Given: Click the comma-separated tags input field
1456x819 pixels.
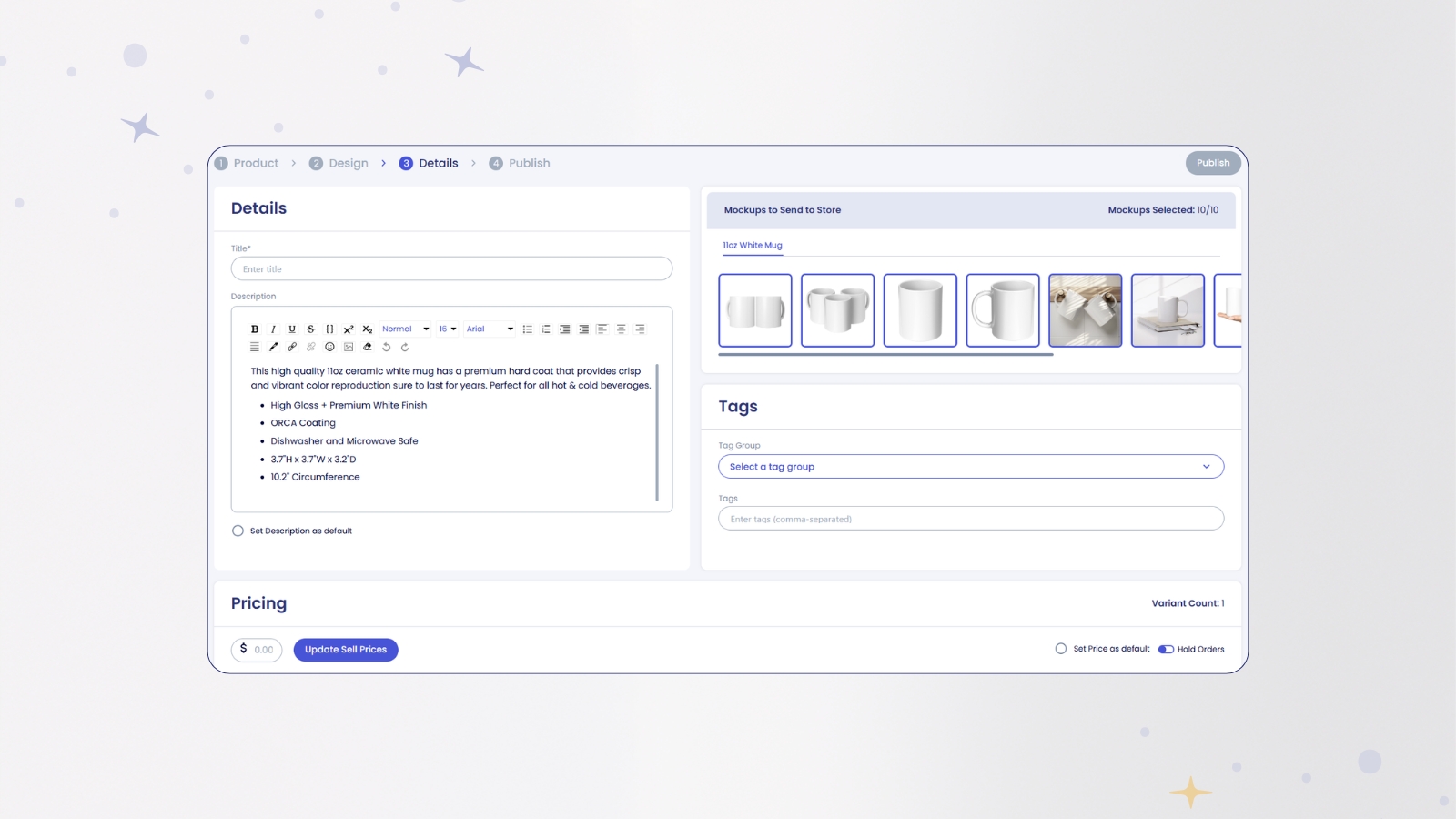Looking at the screenshot, I should pyautogui.click(x=971, y=519).
